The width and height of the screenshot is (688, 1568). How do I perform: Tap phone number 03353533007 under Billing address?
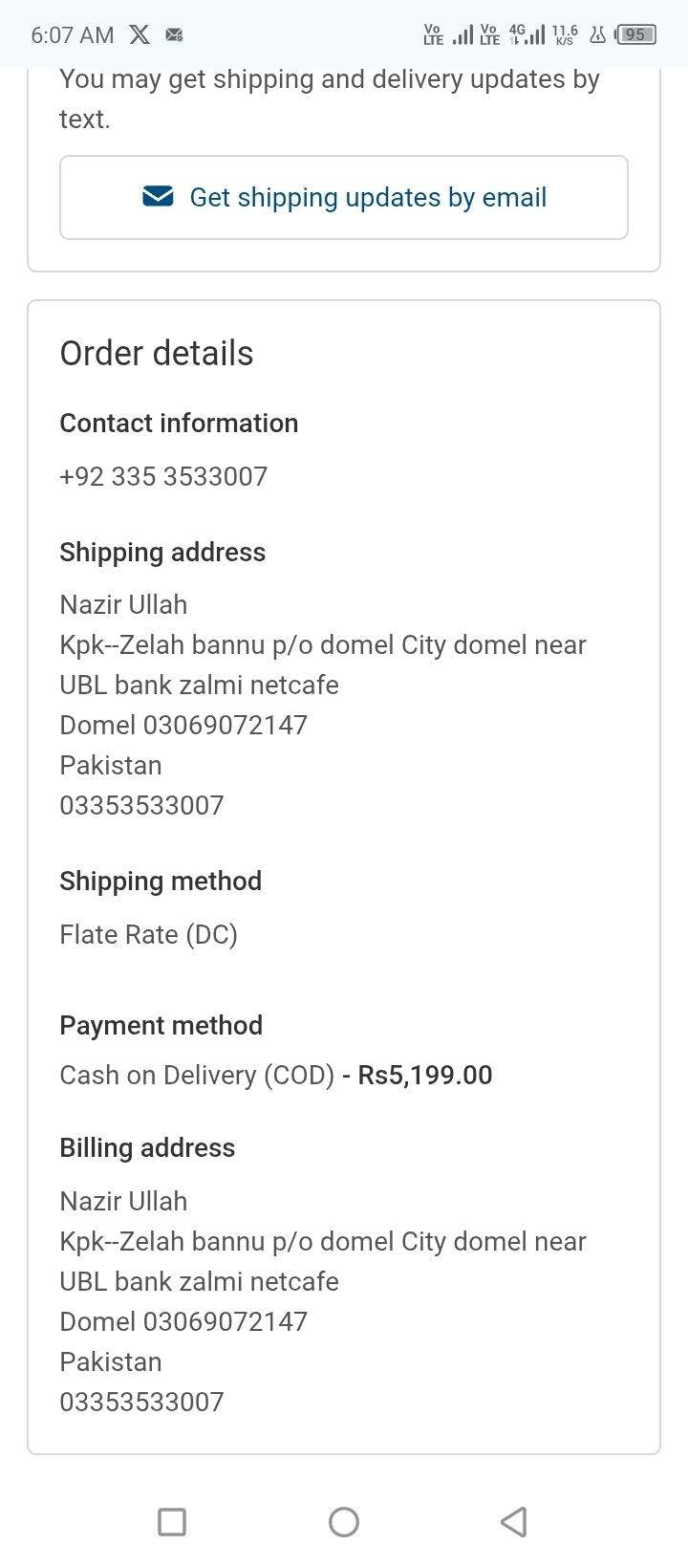[x=141, y=1402]
